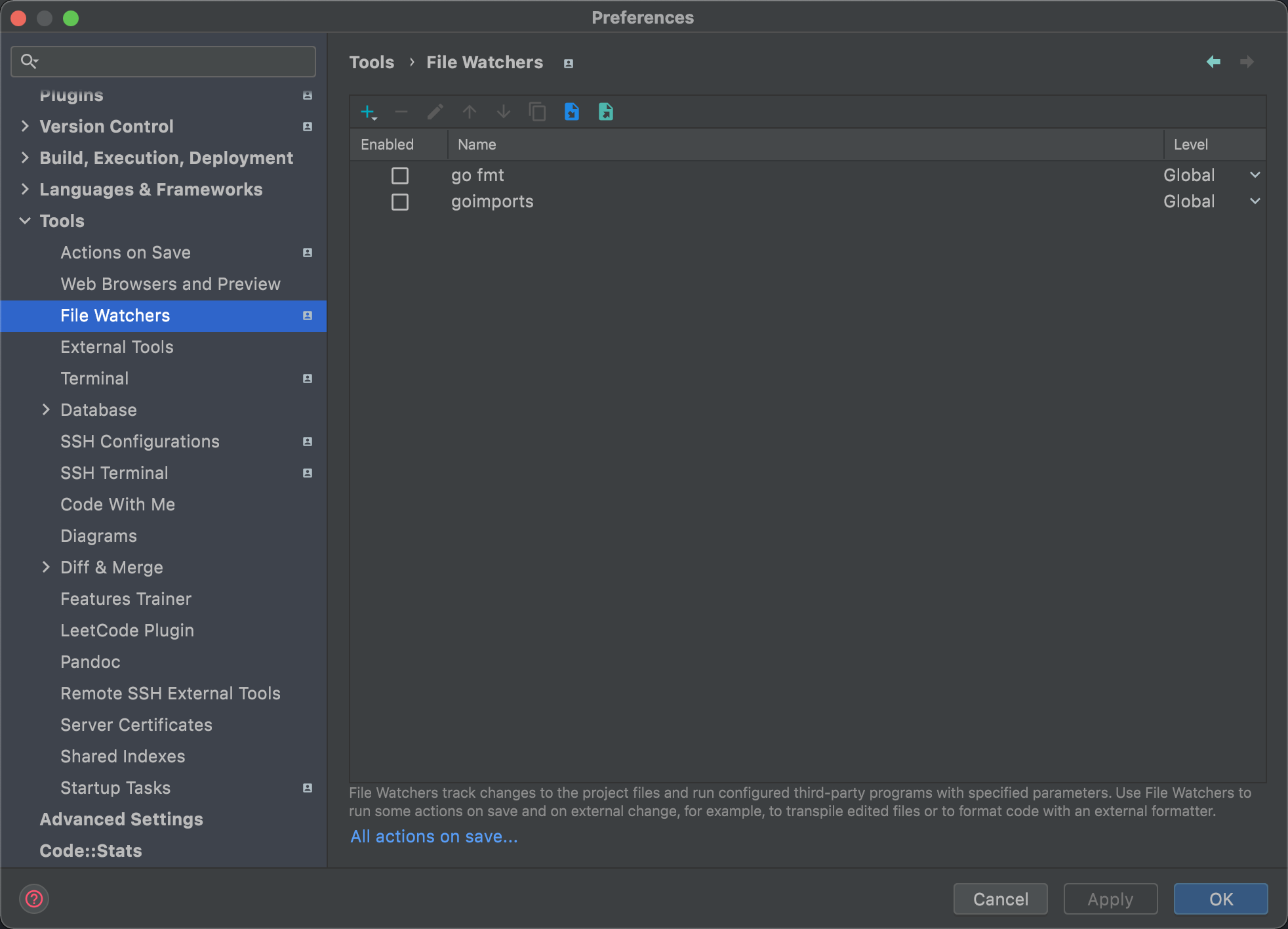Click the project icon in File Watchers row
Image resolution: width=1288 pixels, height=929 pixels.
pyautogui.click(x=308, y=316)
